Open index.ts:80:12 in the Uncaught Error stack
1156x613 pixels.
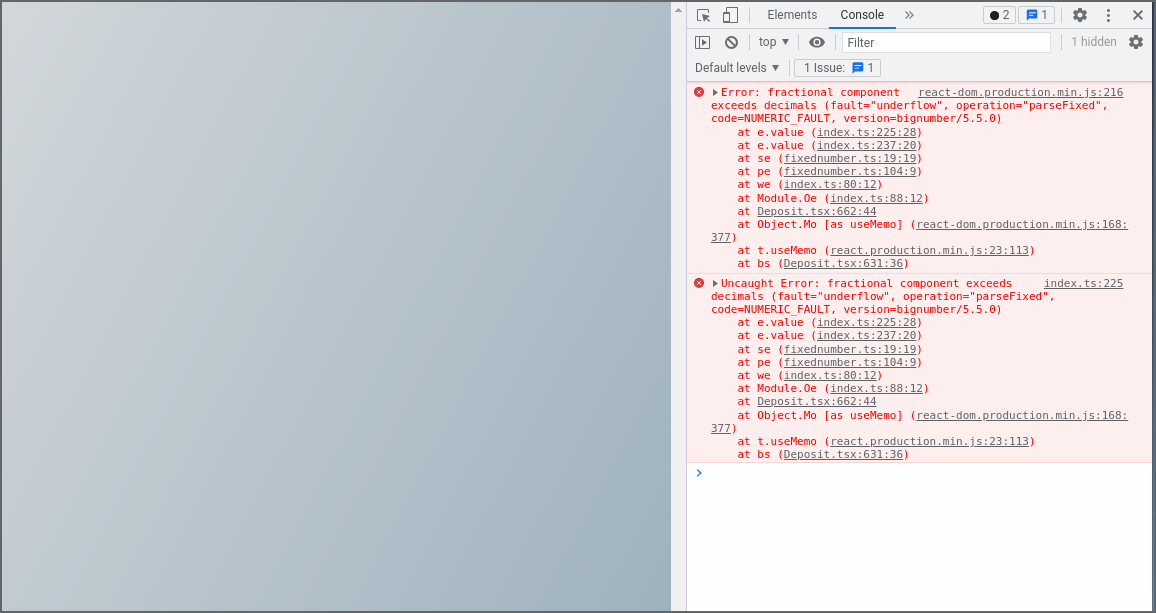(x=830, y=375)
